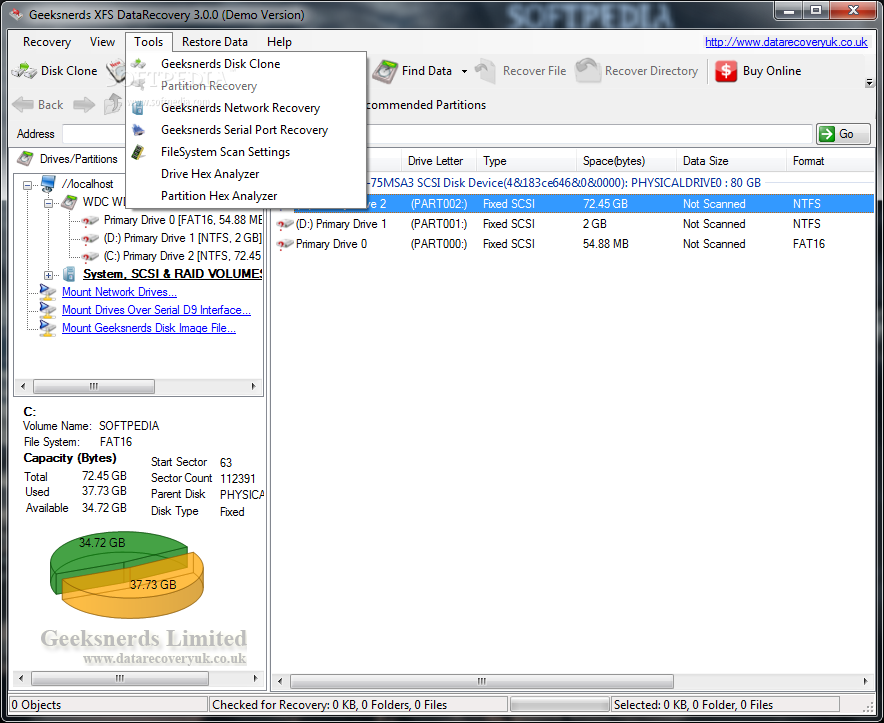Sort by the Type column header

(x=526, y=161)
